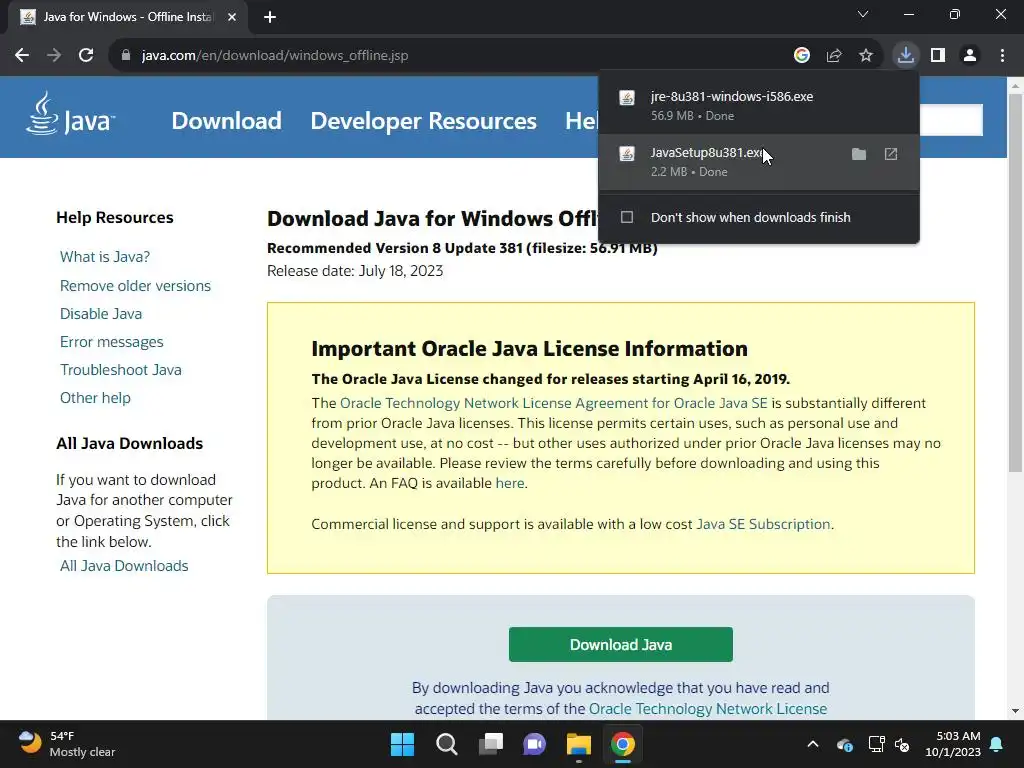Viewport: 1024px width, 768px height.
Task: Open the All Java Downloads link
Action: [124, 566]
